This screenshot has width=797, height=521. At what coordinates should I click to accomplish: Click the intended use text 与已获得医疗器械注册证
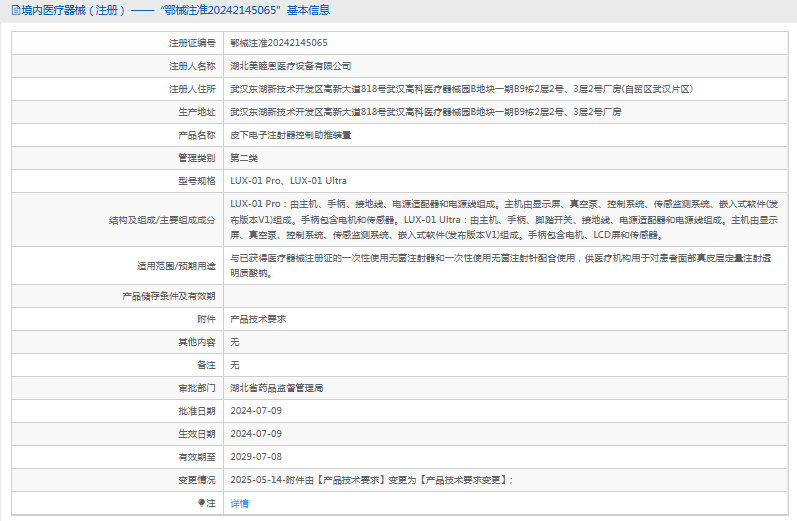(501, 265)
